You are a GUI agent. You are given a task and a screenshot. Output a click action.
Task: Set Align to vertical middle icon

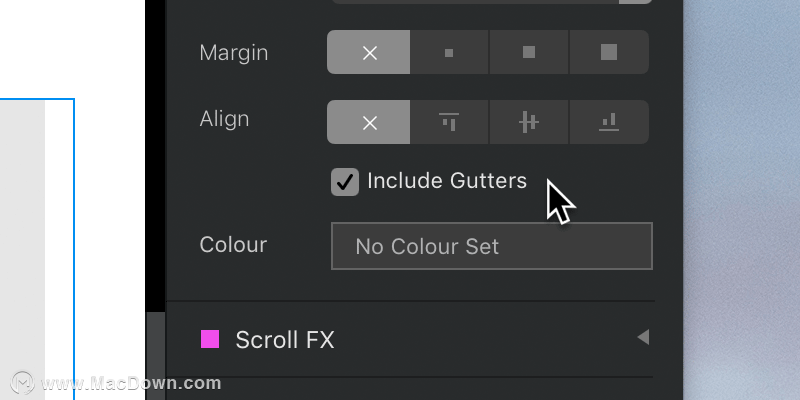[x=529, y=122]
